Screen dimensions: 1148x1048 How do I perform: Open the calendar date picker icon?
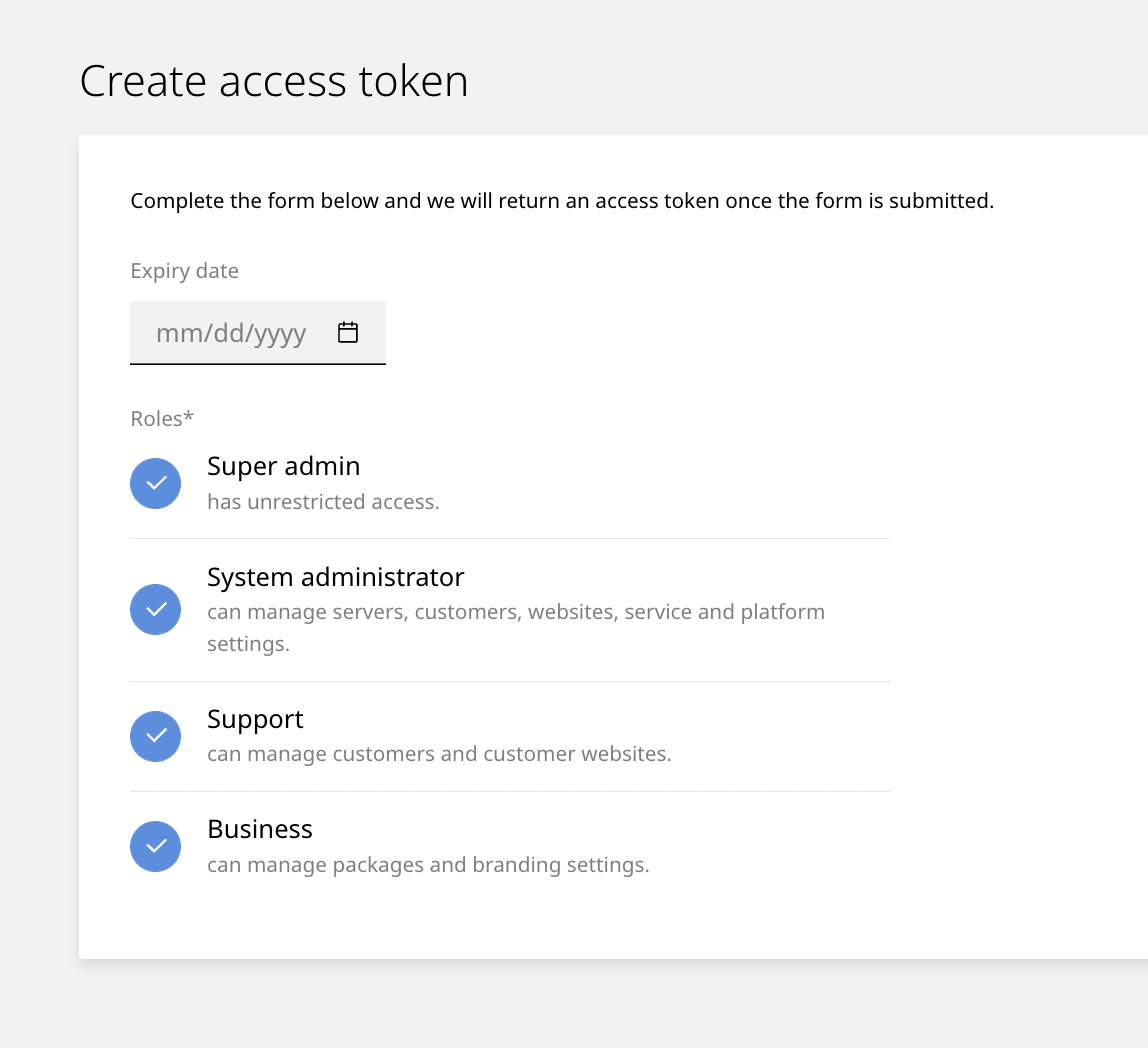click(348, 333)
